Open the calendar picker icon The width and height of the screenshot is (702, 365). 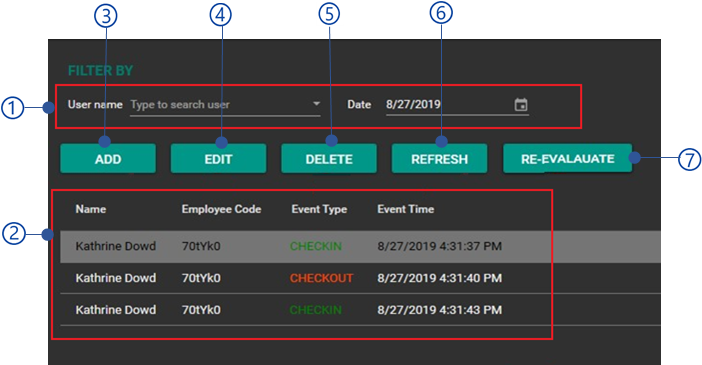(521, 105)
